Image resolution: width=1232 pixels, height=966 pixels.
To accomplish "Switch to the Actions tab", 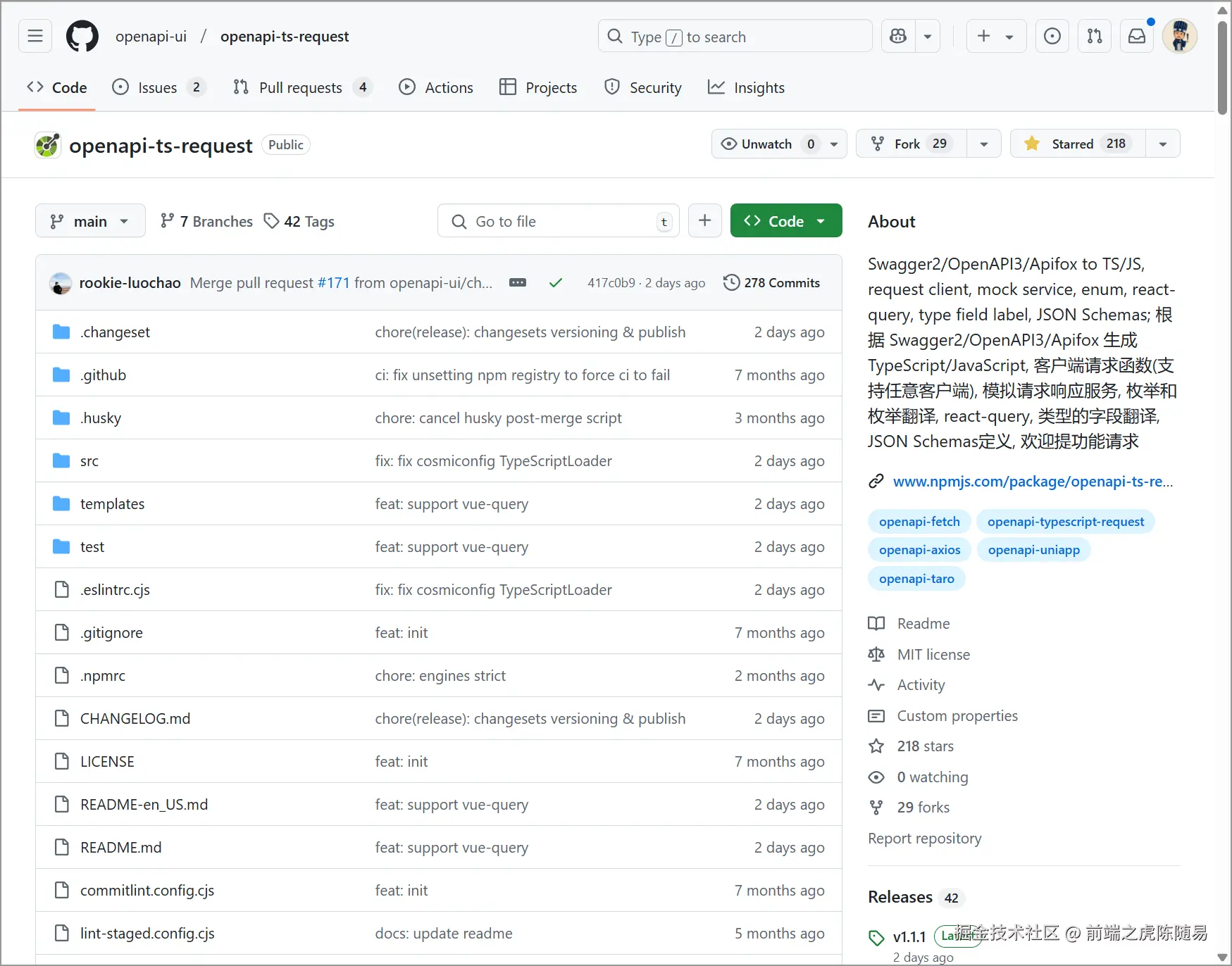I will [x=436, y=87].
